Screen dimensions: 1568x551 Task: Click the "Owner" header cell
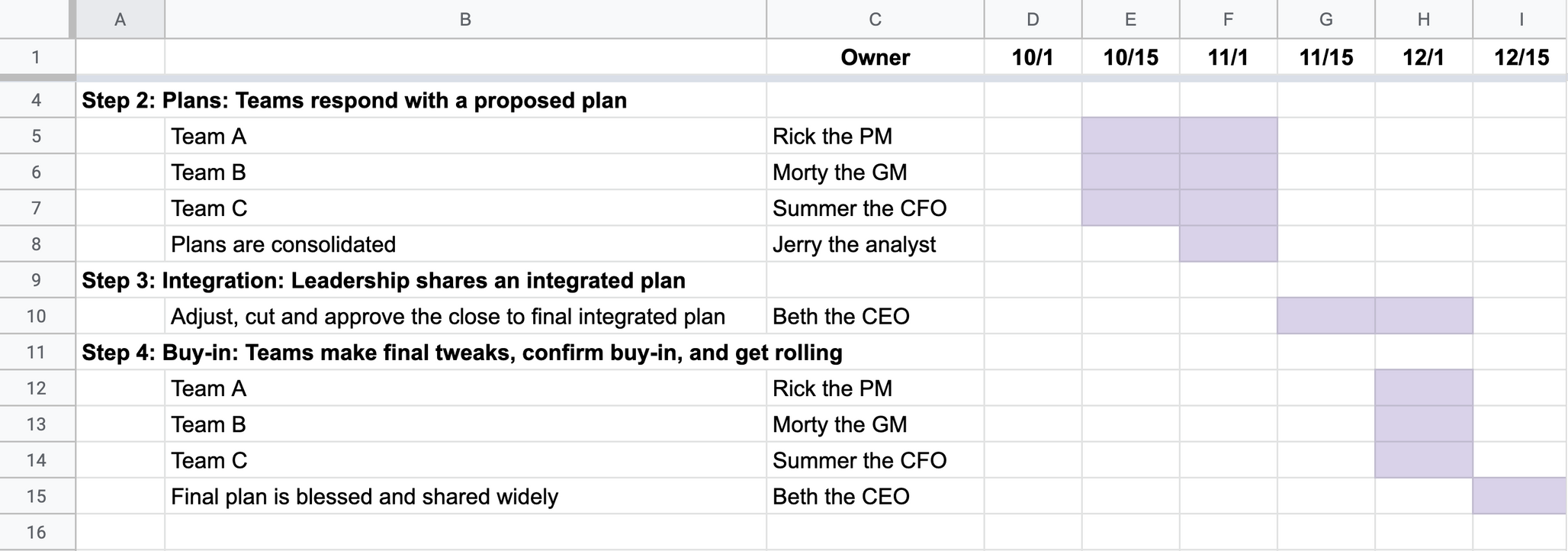pos(875,57)
